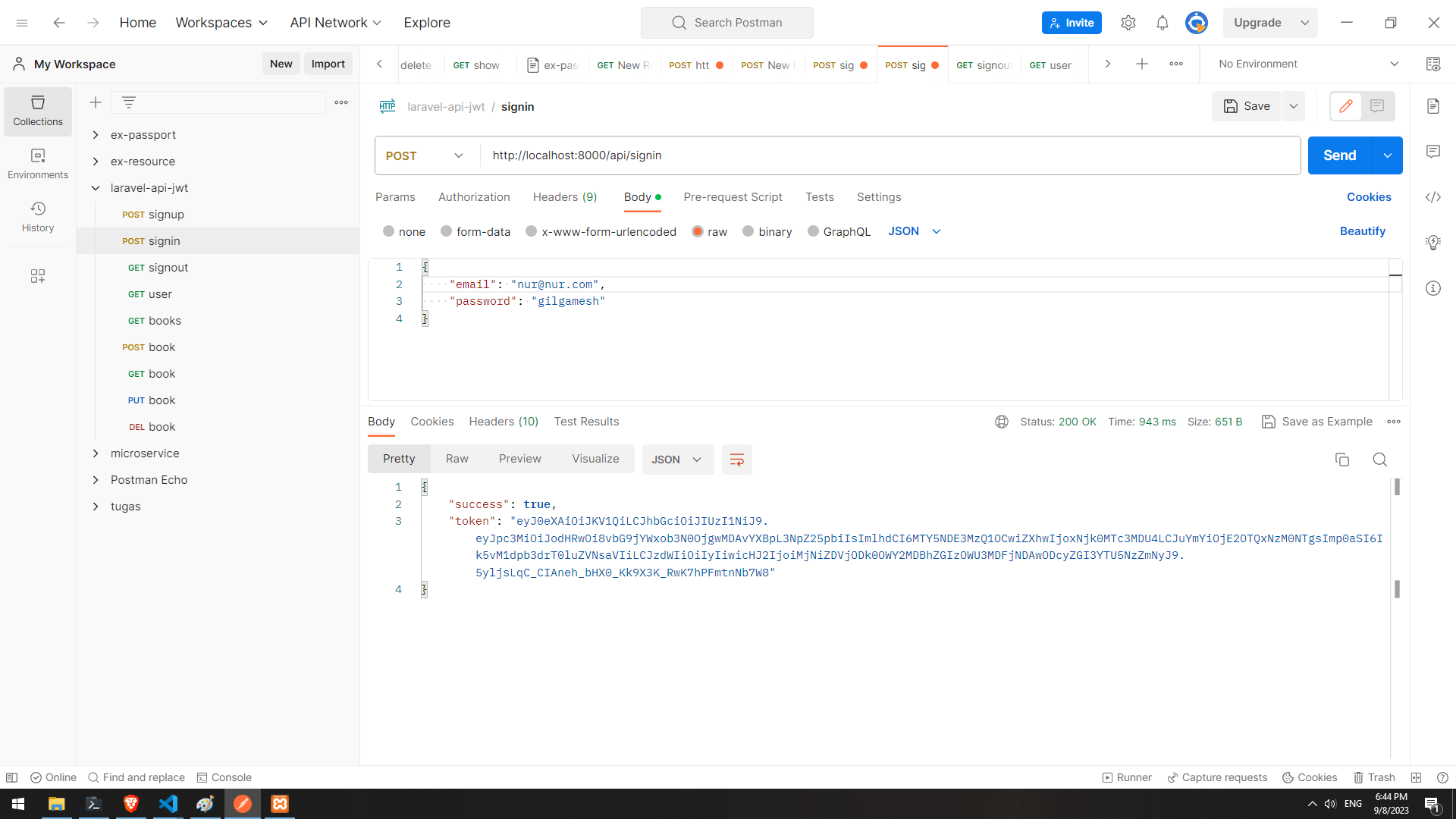Select the form-data body option
Image resolution: width=1456 pixels, height=819 pixels.
(447, 231)
